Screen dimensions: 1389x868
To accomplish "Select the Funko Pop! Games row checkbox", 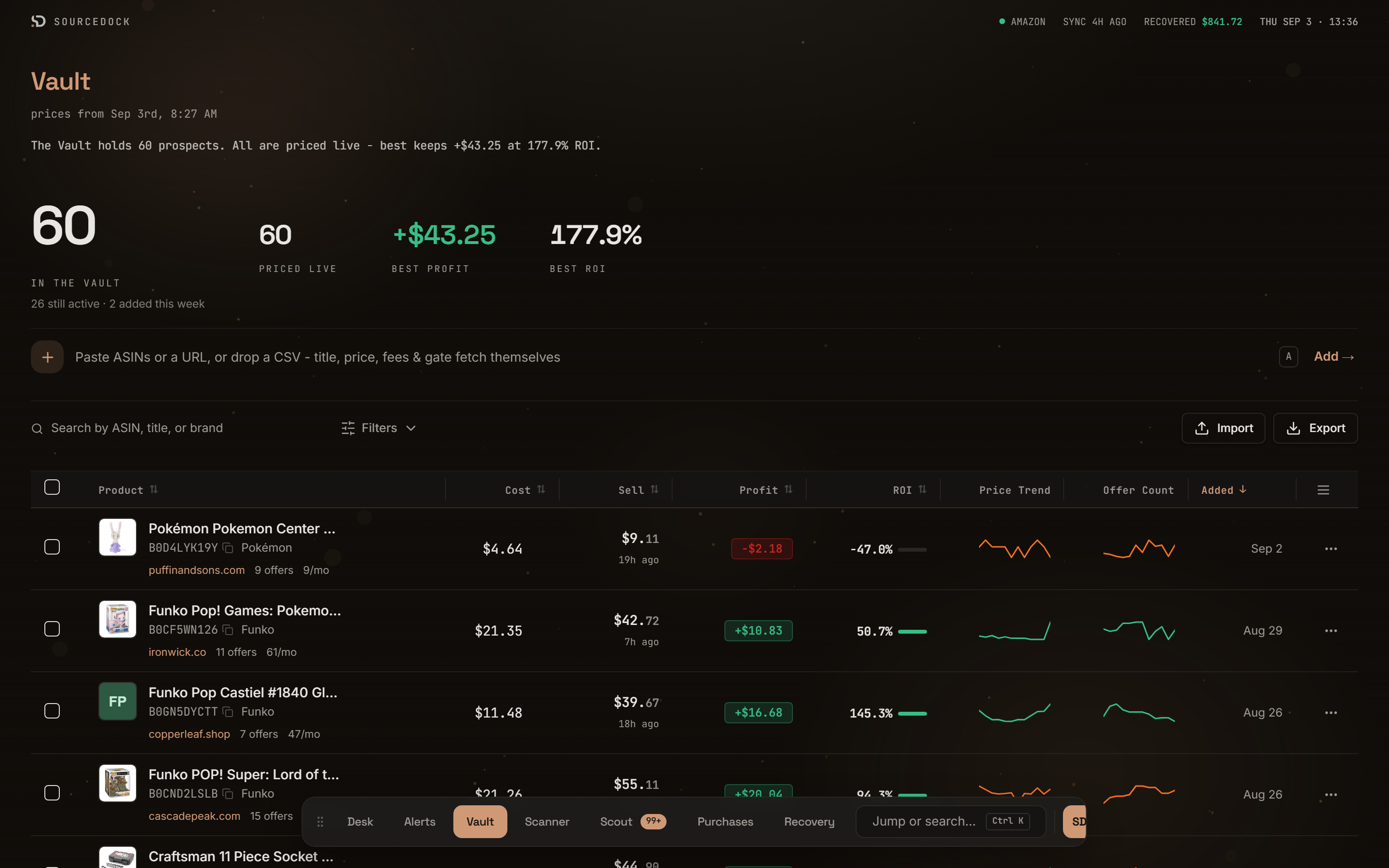I will point(52,629).
